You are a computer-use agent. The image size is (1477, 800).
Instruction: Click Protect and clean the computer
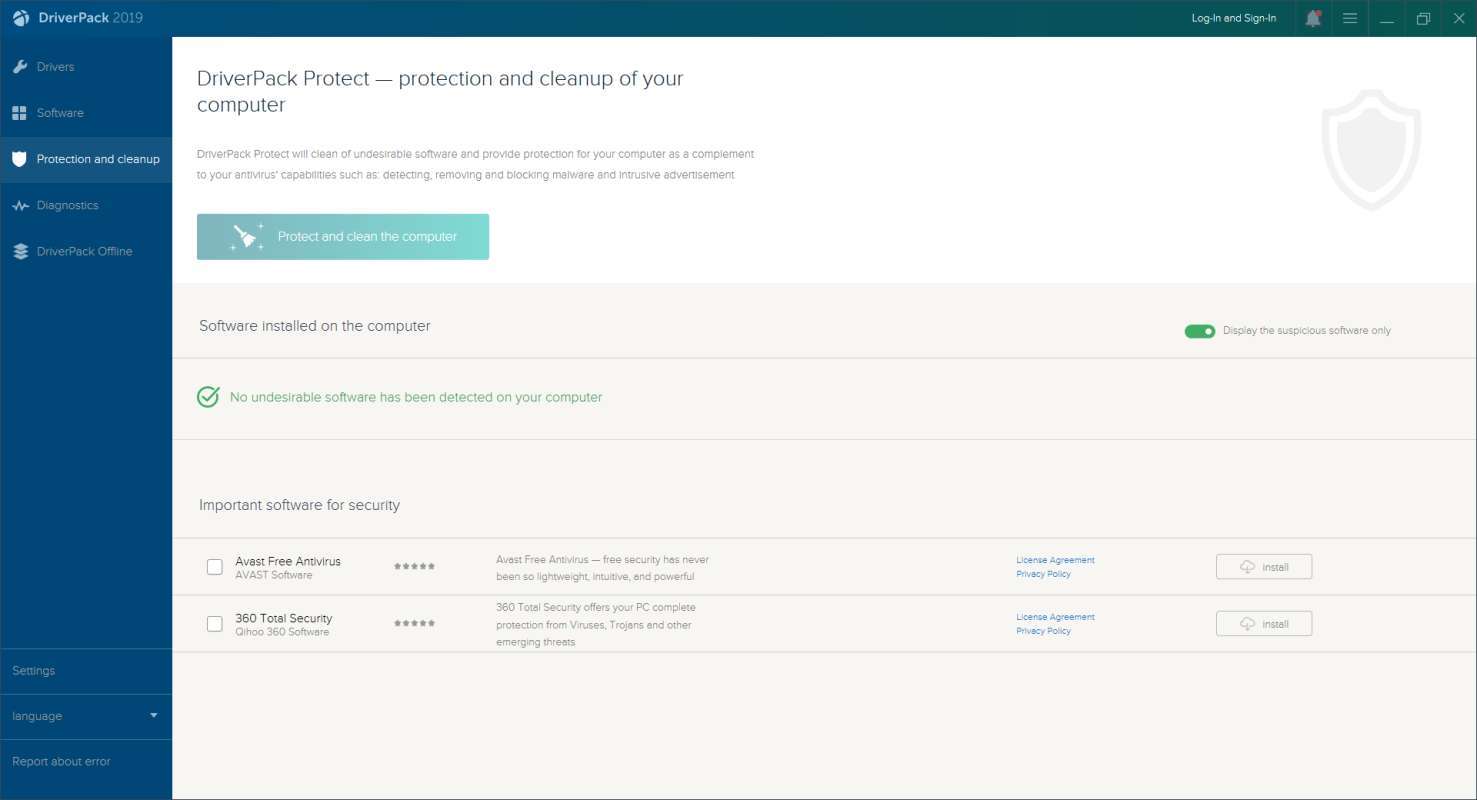[343, 237]
